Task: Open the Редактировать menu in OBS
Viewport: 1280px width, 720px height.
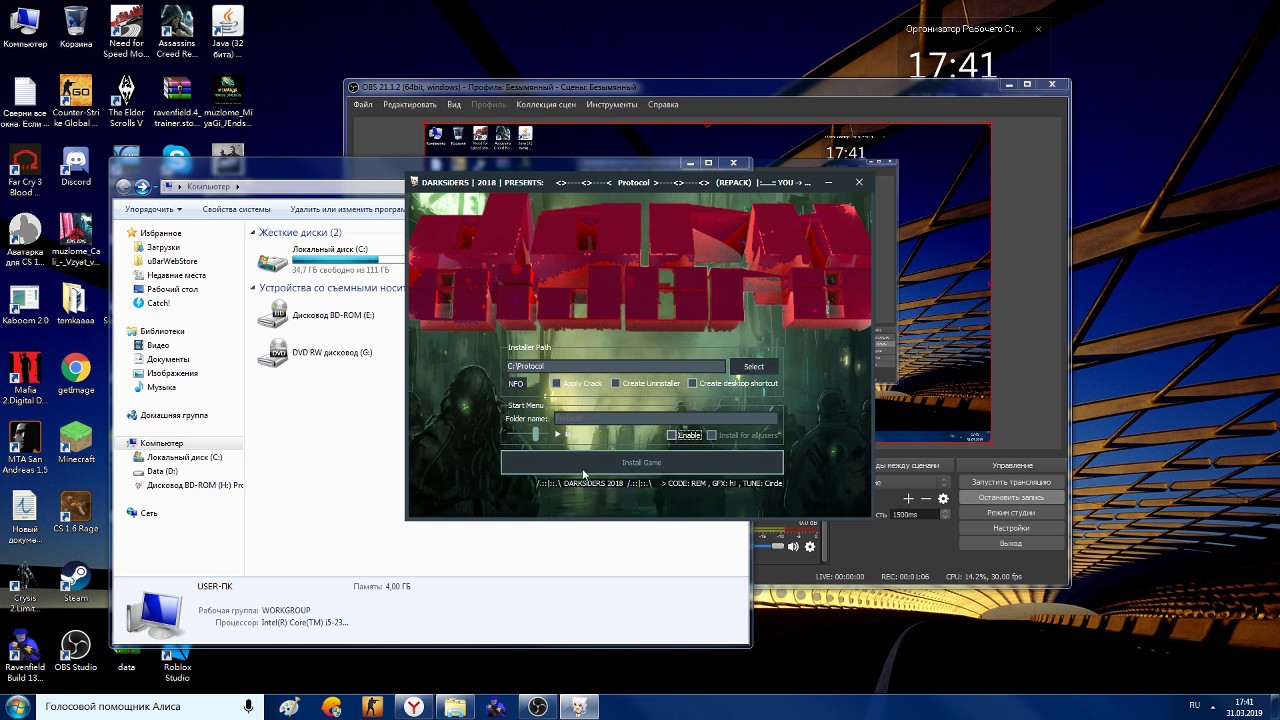Action: (x=410, y=104)
